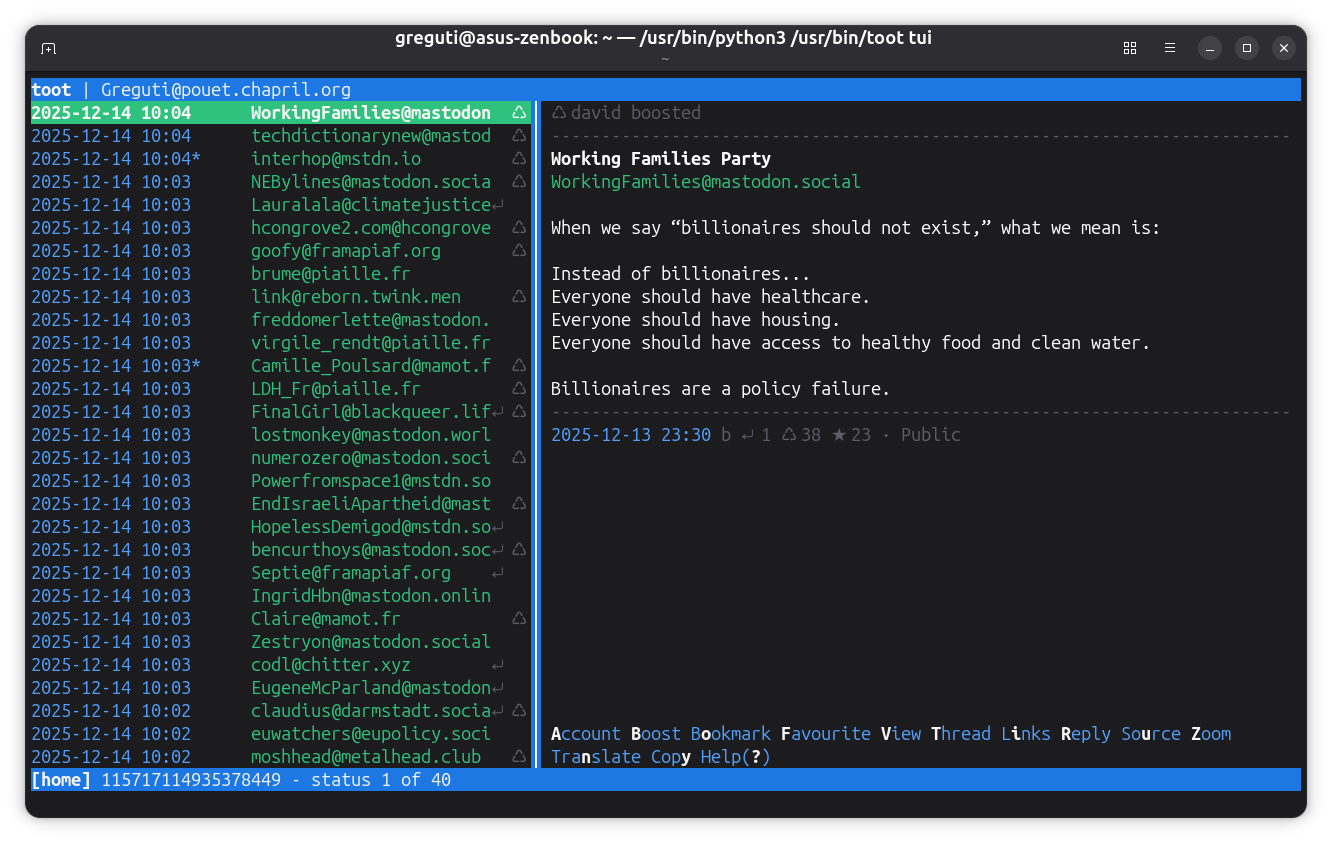
Task: Click reply icon on codl@chitter.xyz row
Action: pyautogui.click(x=497, y=665)
